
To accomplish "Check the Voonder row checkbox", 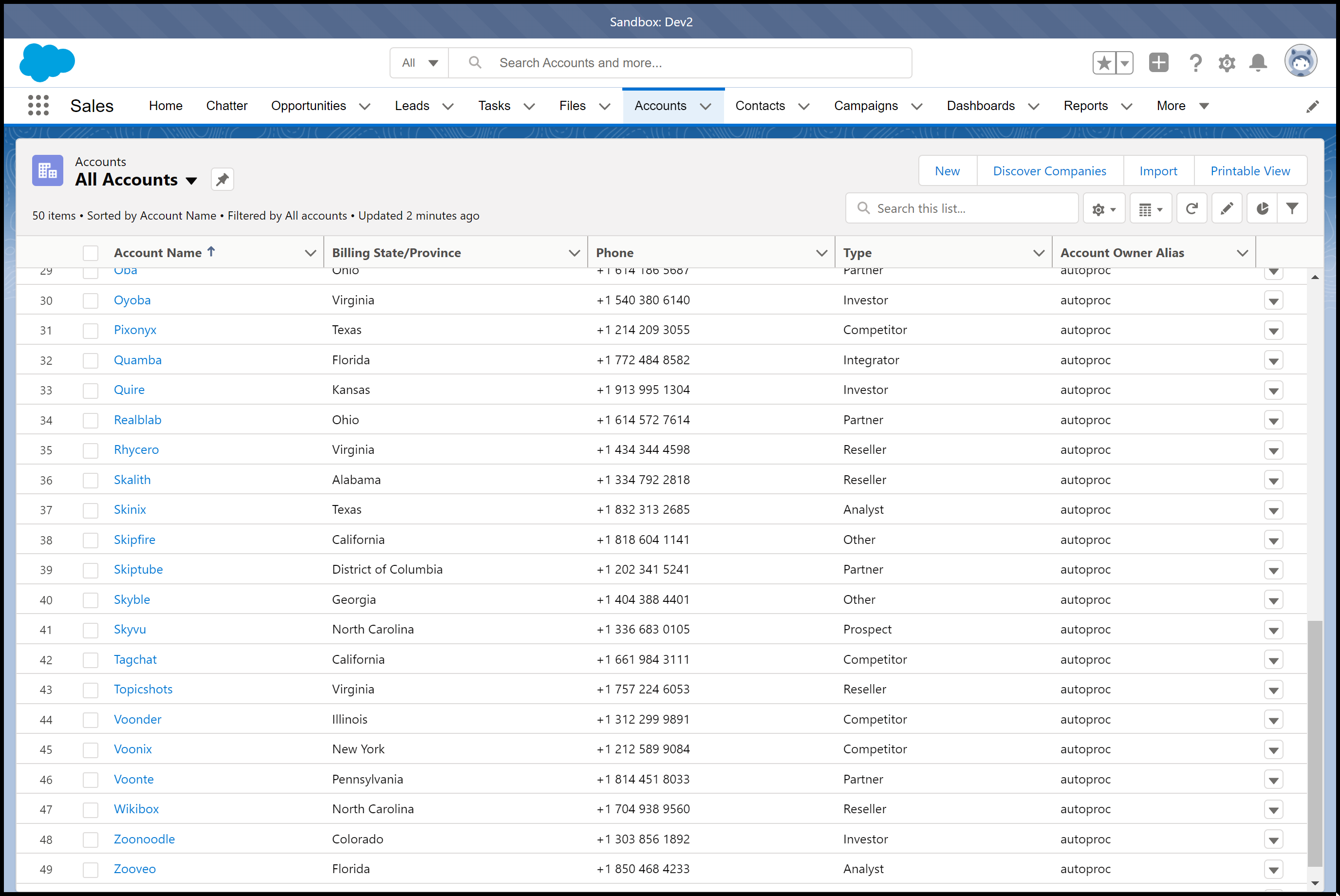I will [x=90, y=720].
